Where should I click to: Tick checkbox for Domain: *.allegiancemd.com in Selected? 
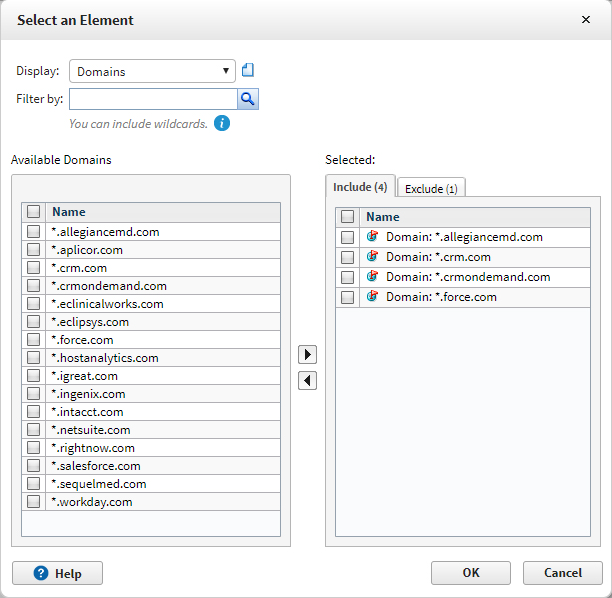click(x=347, y=237)
